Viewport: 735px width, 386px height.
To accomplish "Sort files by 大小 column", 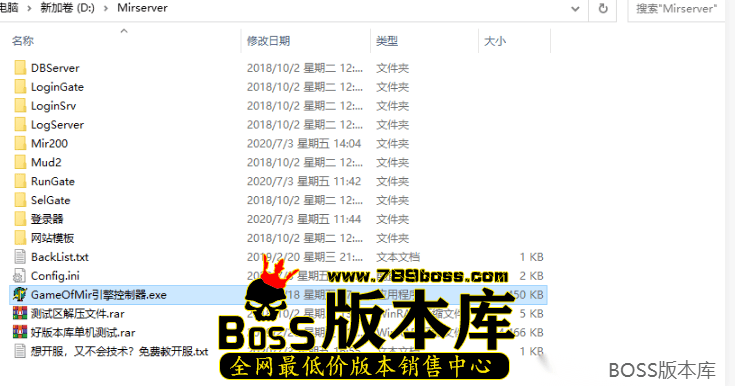I will (495, 41).
